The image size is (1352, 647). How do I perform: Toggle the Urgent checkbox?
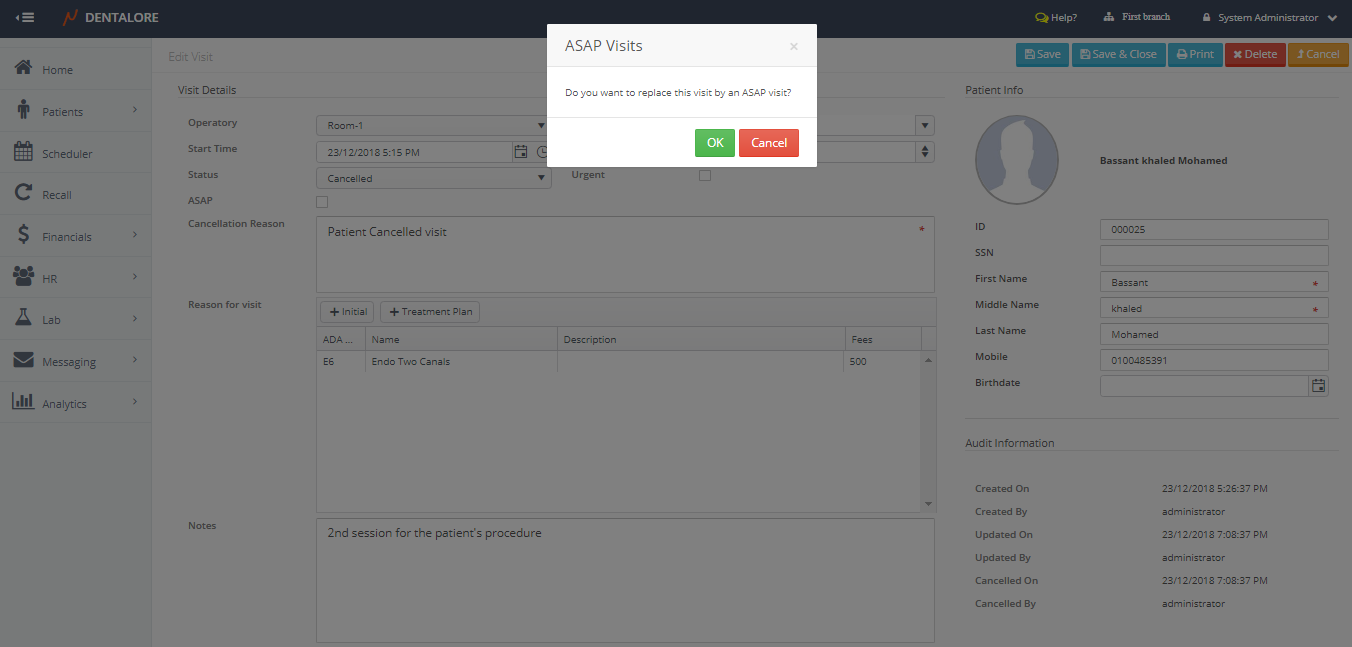[x=705, y=176]
